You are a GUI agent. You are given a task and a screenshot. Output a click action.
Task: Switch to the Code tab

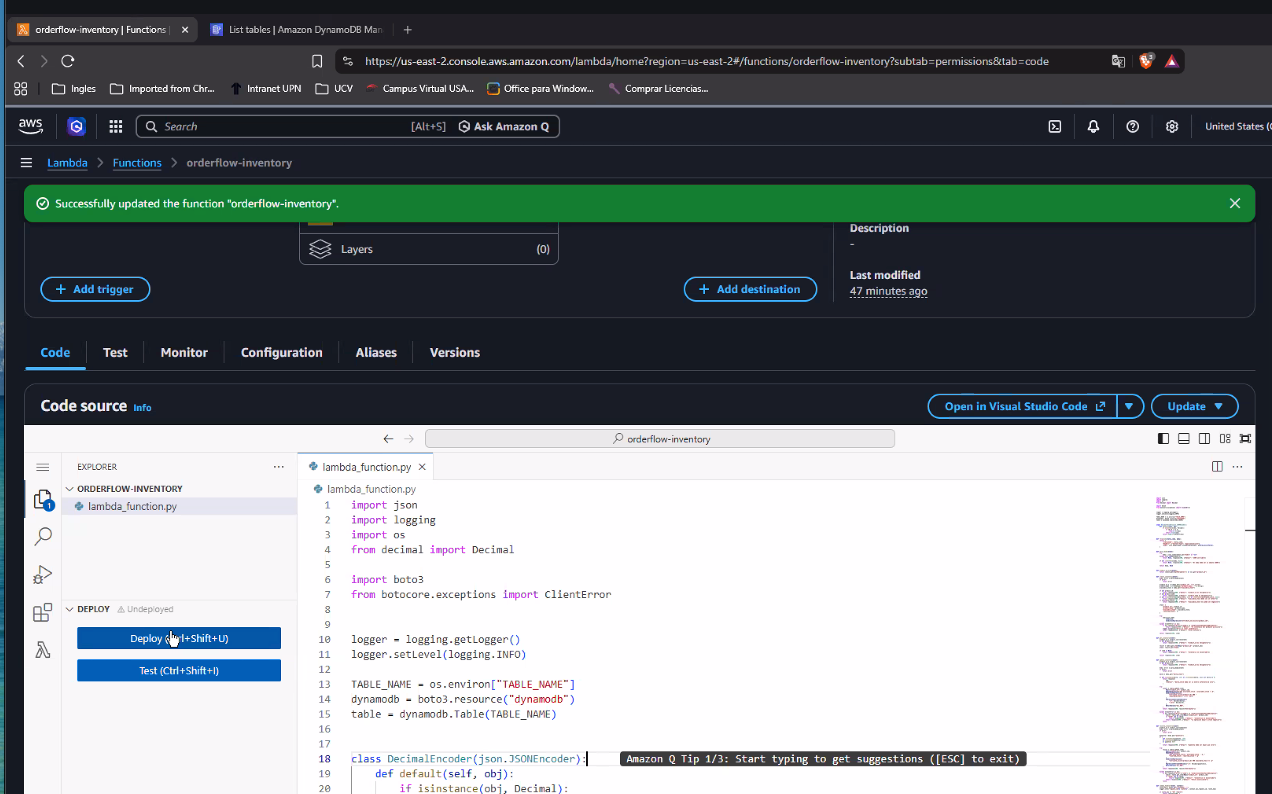(x=55, y=353)
